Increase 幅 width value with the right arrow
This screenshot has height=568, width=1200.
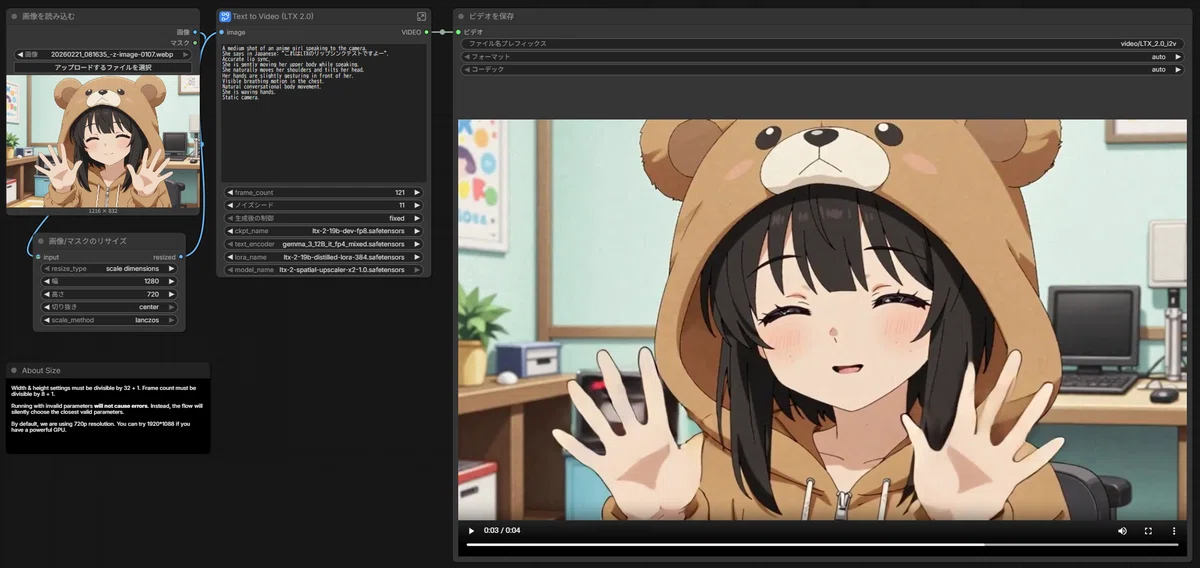click(172, 282)
